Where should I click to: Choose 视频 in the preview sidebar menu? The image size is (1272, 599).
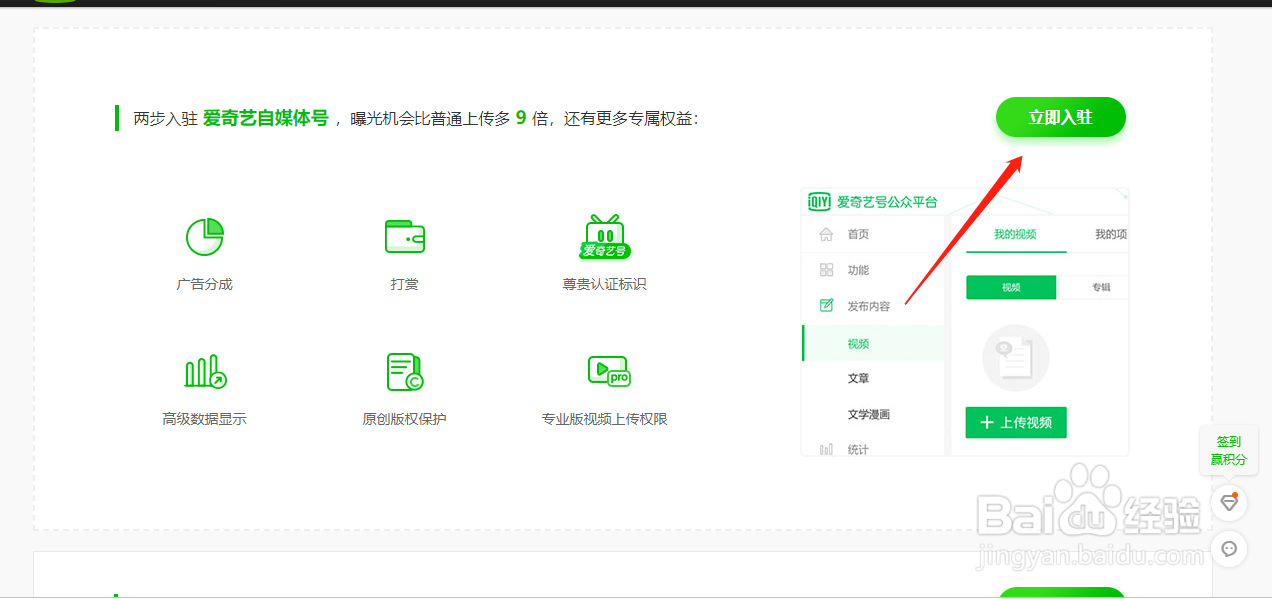pos(874,343)
